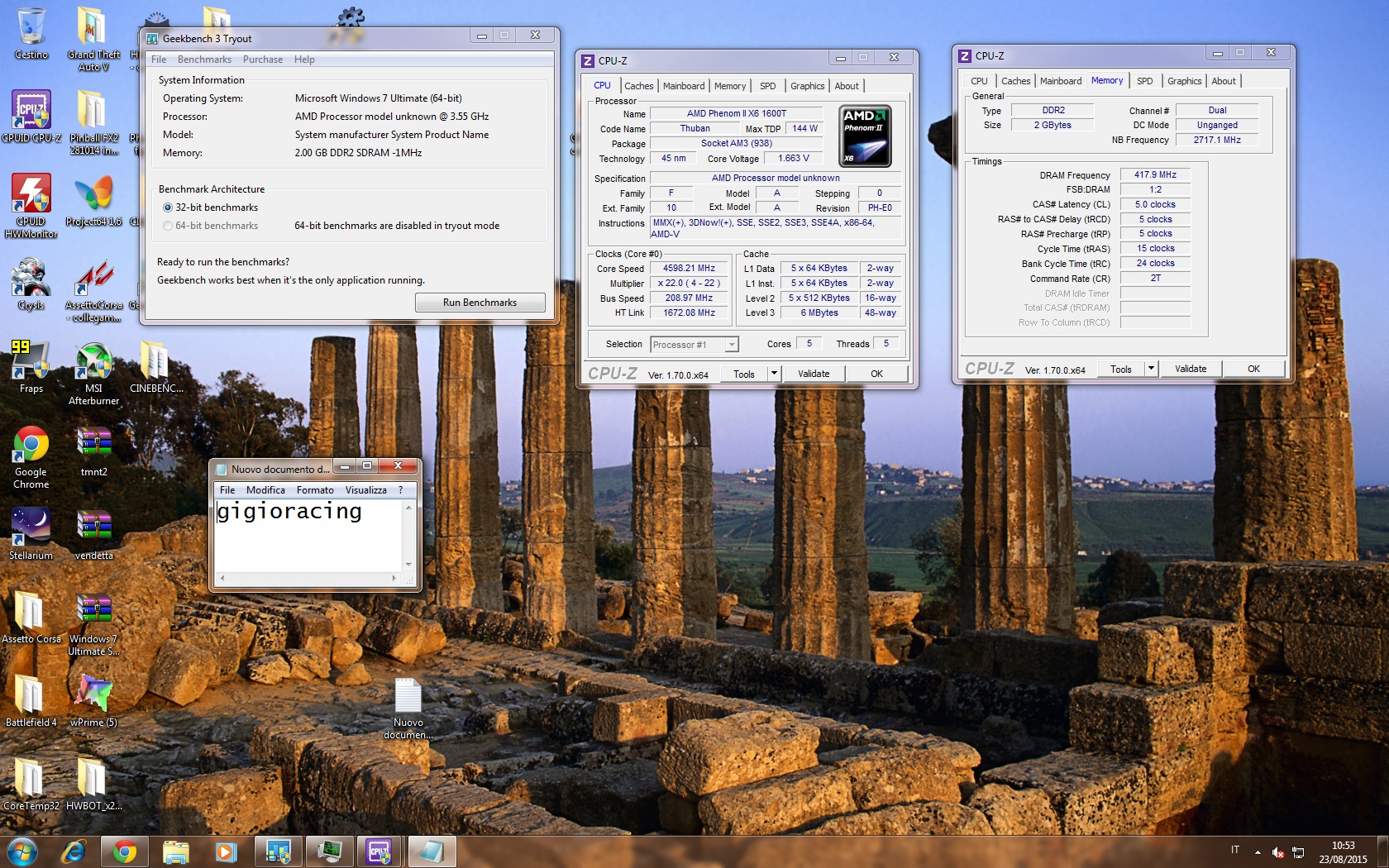
Task: Open the Windows 7 Ultimate archive icon
Action: click(x=93, y=623)
